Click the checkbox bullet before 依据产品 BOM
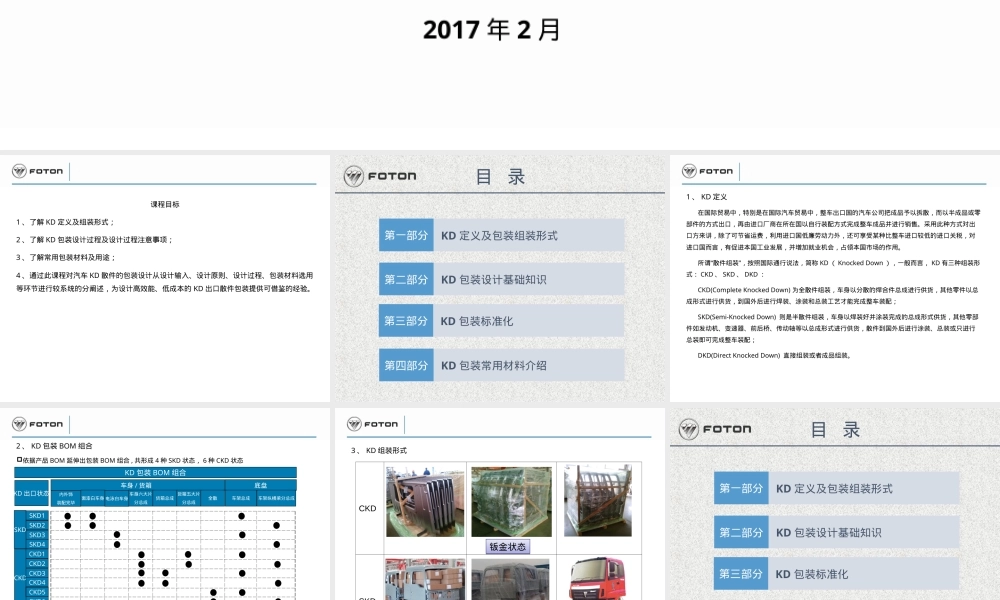Image resolution: width=1000 pixels, height=600 pixels. pos(19,460)
